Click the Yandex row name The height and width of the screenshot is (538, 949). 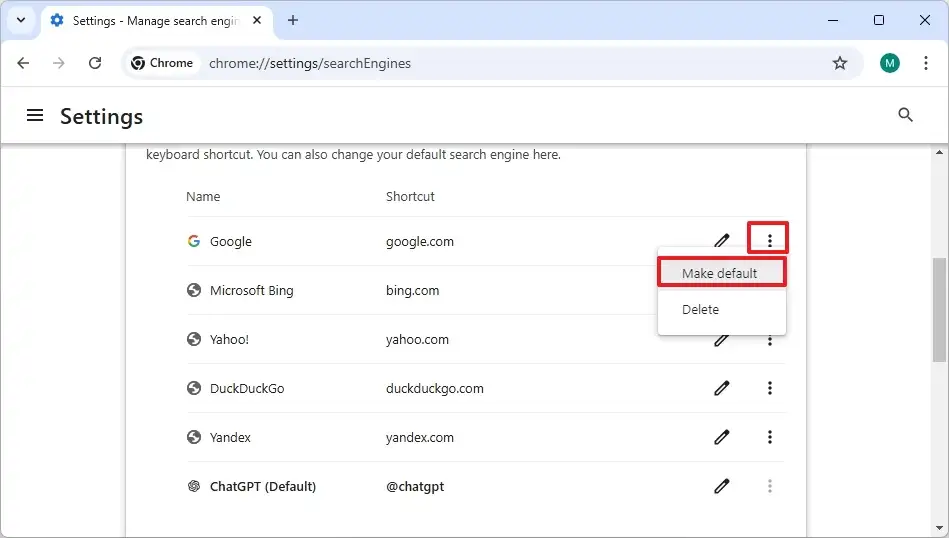(230, 438)
